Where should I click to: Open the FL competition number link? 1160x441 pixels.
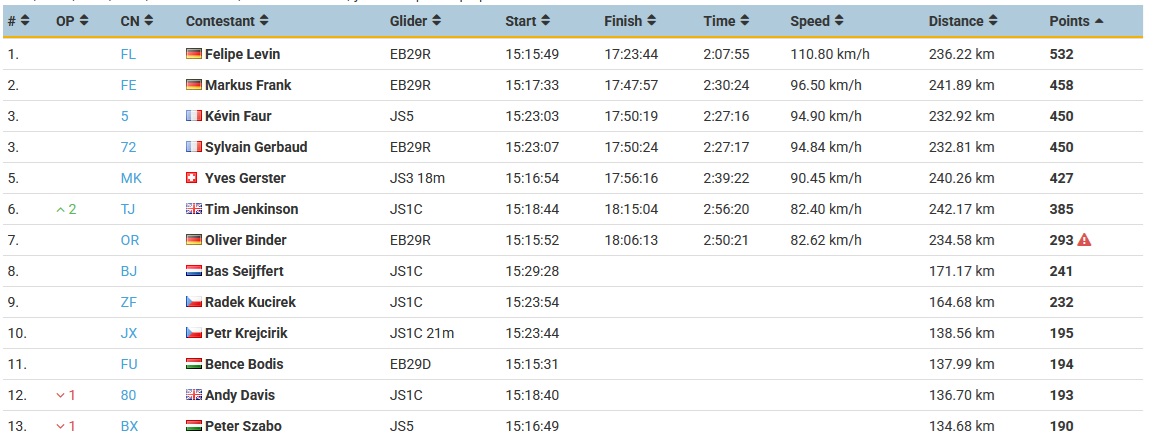pos(129,54)
